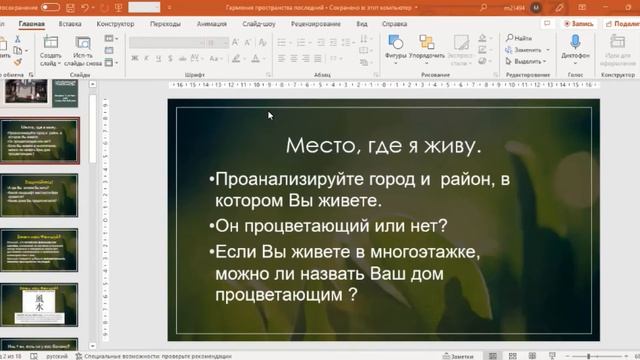Open comments pane icon
The height and width of the screenshot is (360, 640).
pyautogui.click(x=547, y=24)
